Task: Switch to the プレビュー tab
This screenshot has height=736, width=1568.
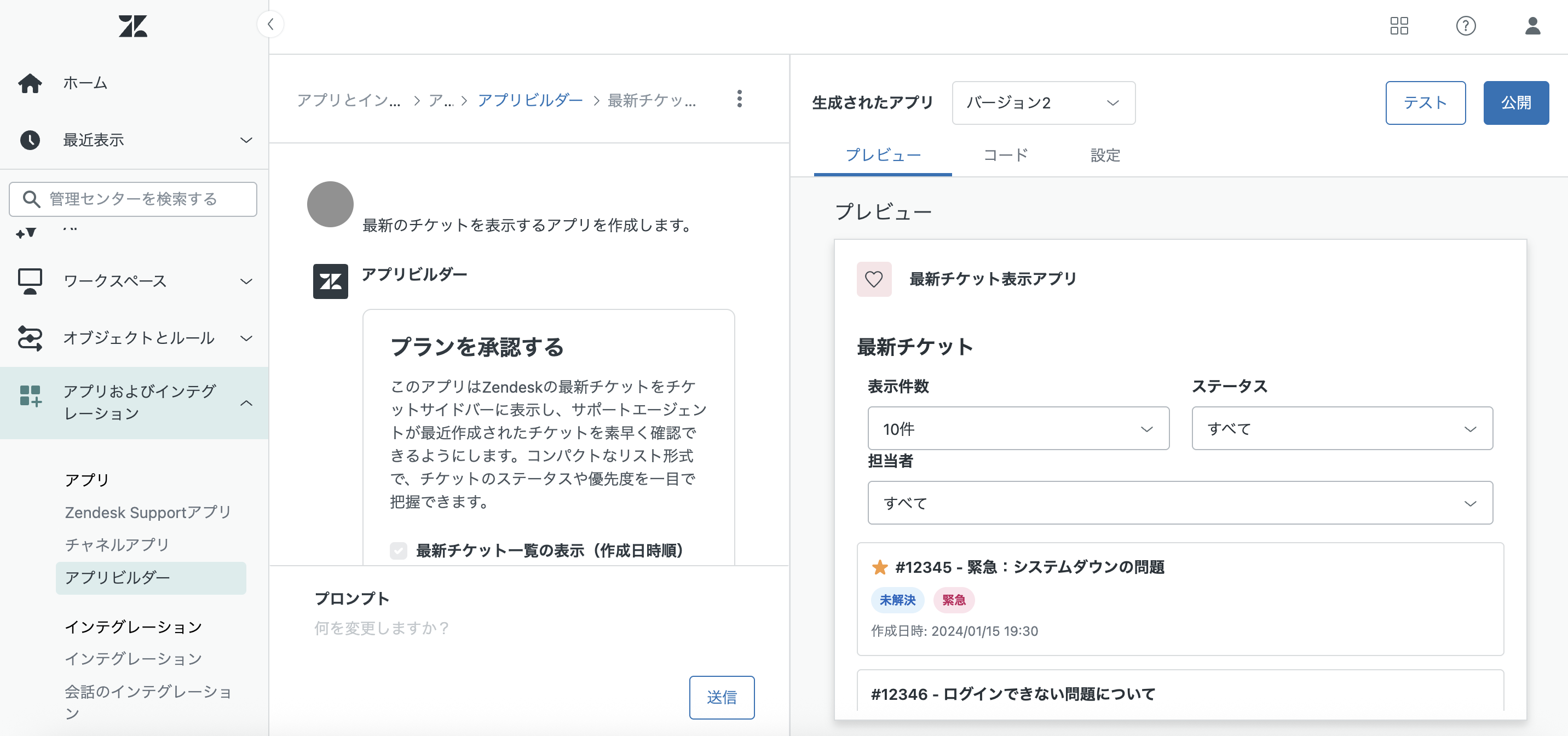Action: pos(883,155)
